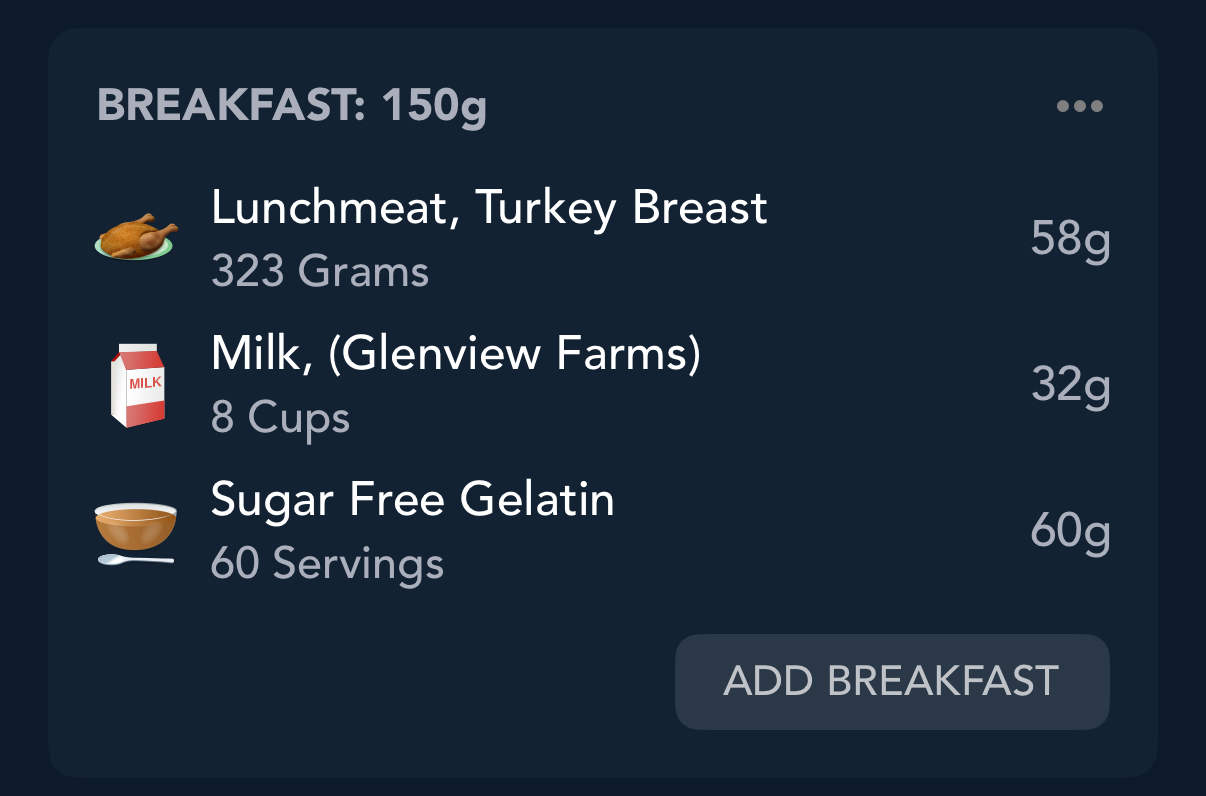The image size is (1206, 796).
Task: Click the 58g value for turkey
Action: (x=1070, y=240)
